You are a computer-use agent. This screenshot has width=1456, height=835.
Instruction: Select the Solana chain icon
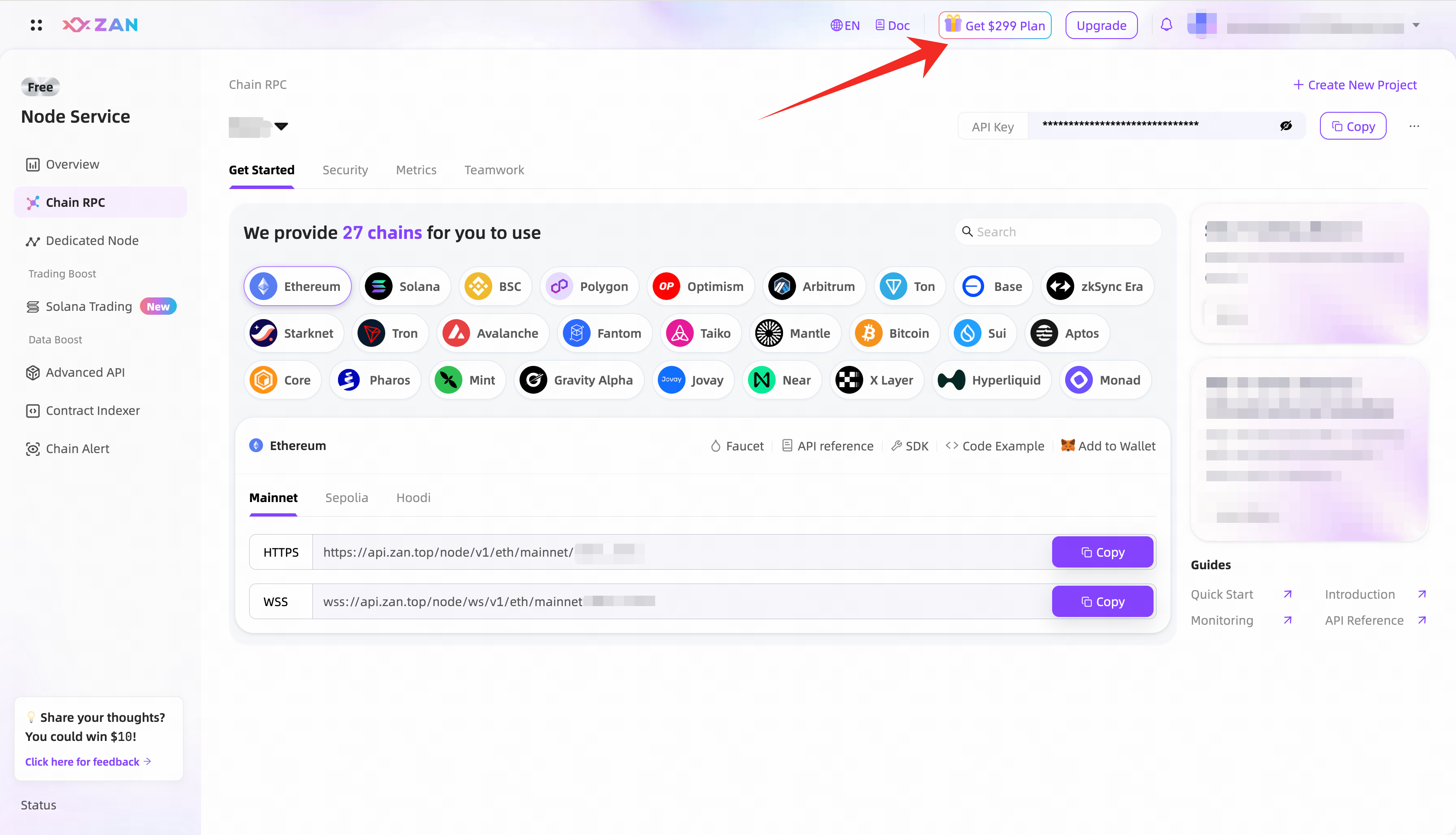[378, 286]
